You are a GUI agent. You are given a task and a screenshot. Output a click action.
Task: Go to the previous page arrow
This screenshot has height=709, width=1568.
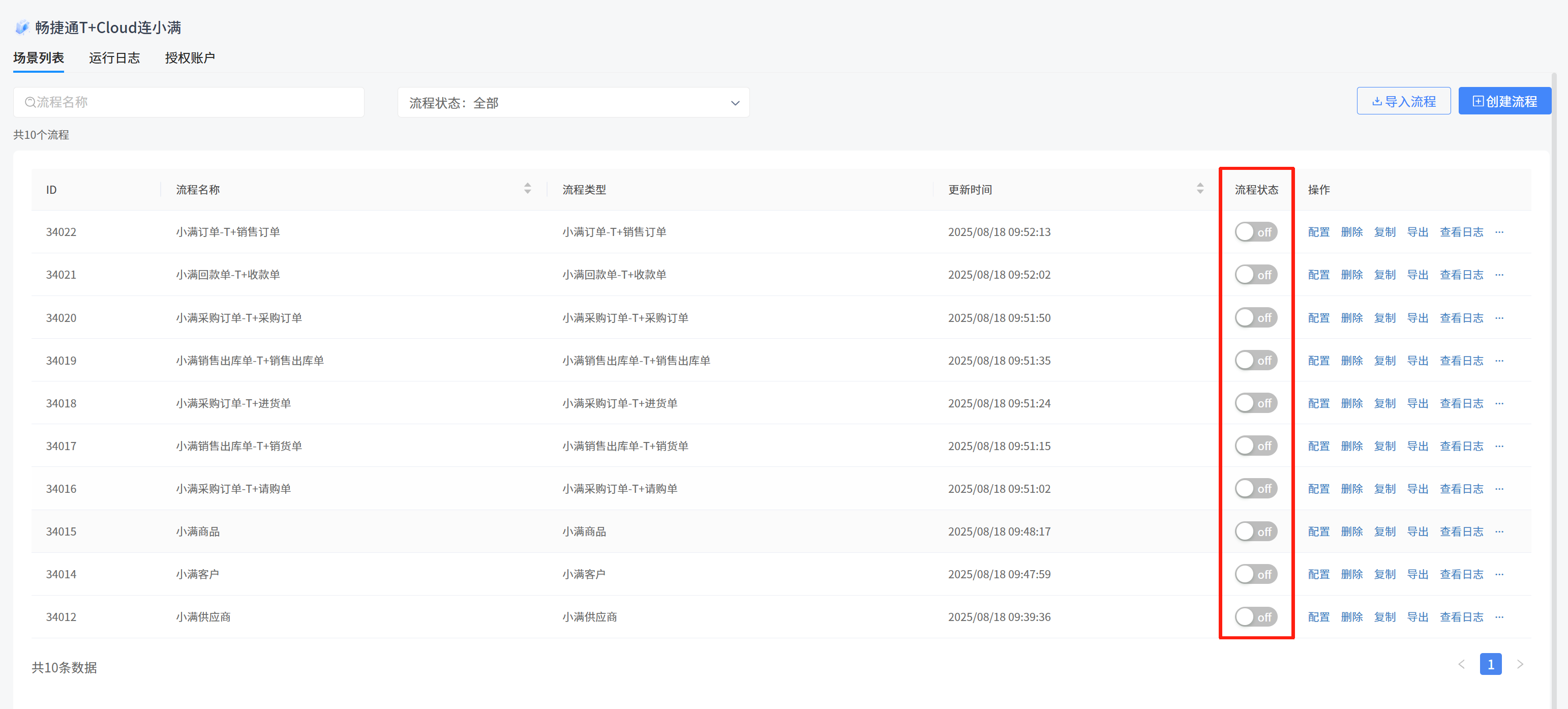pyautogui.click(x=1461, y=664)
